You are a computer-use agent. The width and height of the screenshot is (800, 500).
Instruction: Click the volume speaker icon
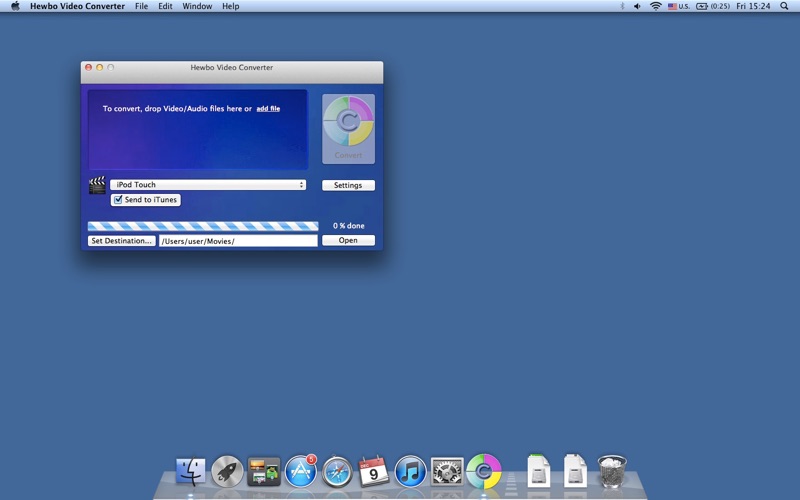point(637,6)
